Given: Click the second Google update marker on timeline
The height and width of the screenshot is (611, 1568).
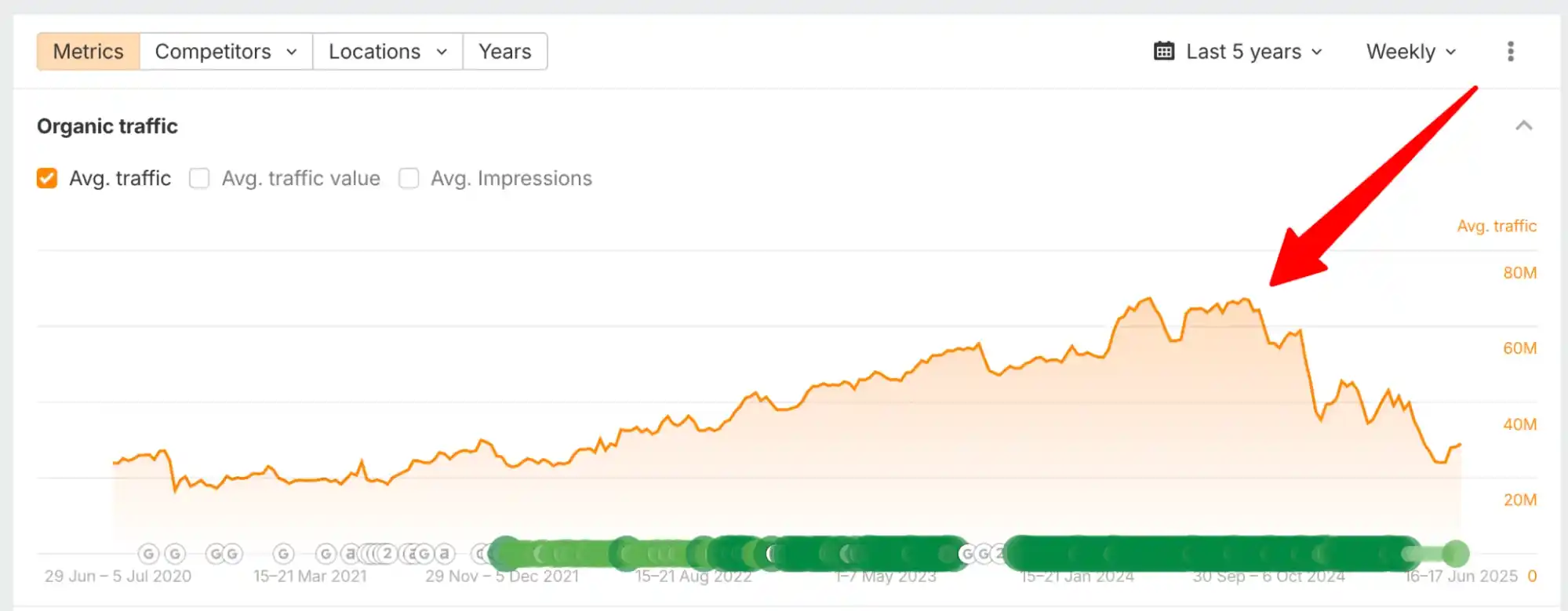Looking at the screenshot, I should click(x=175, y=554).
